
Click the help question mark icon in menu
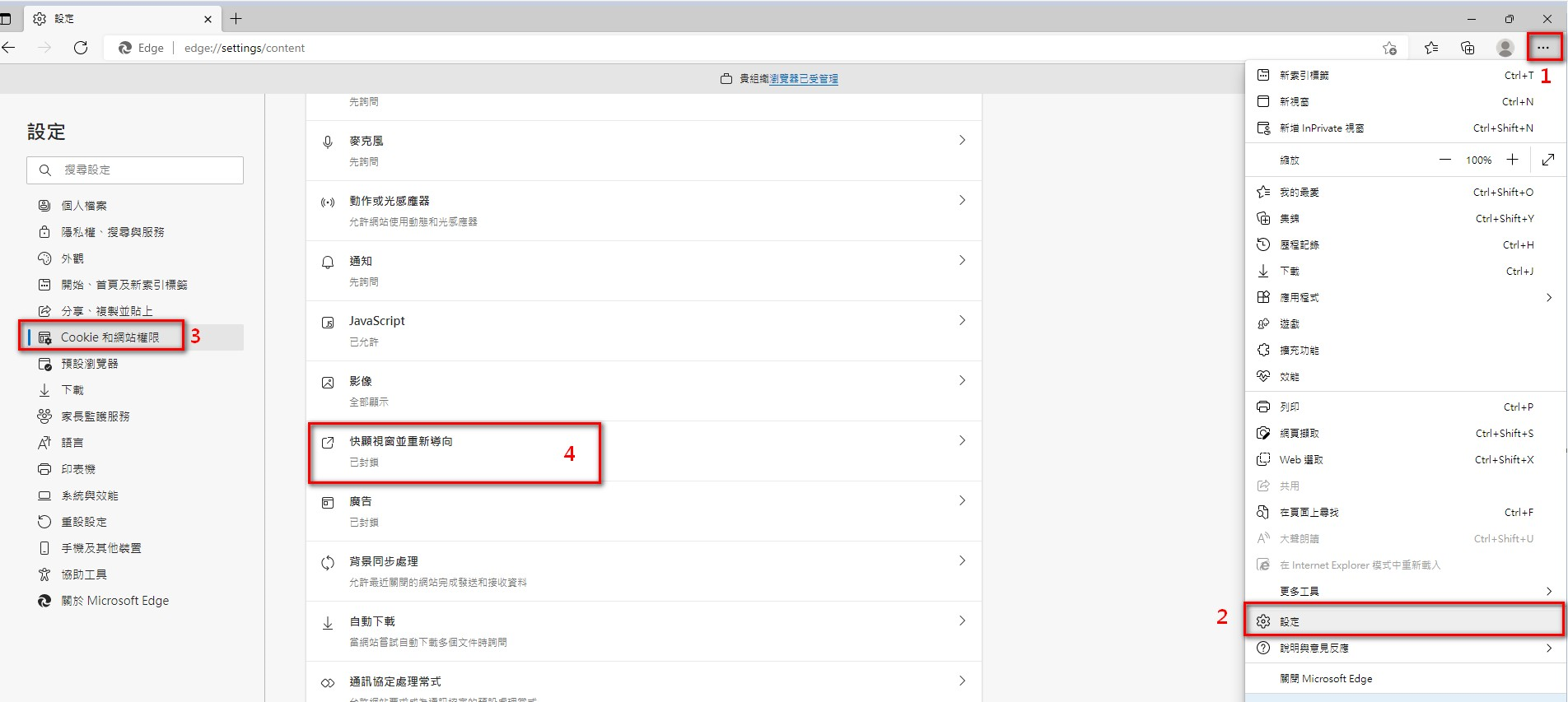coord(1263,648)
